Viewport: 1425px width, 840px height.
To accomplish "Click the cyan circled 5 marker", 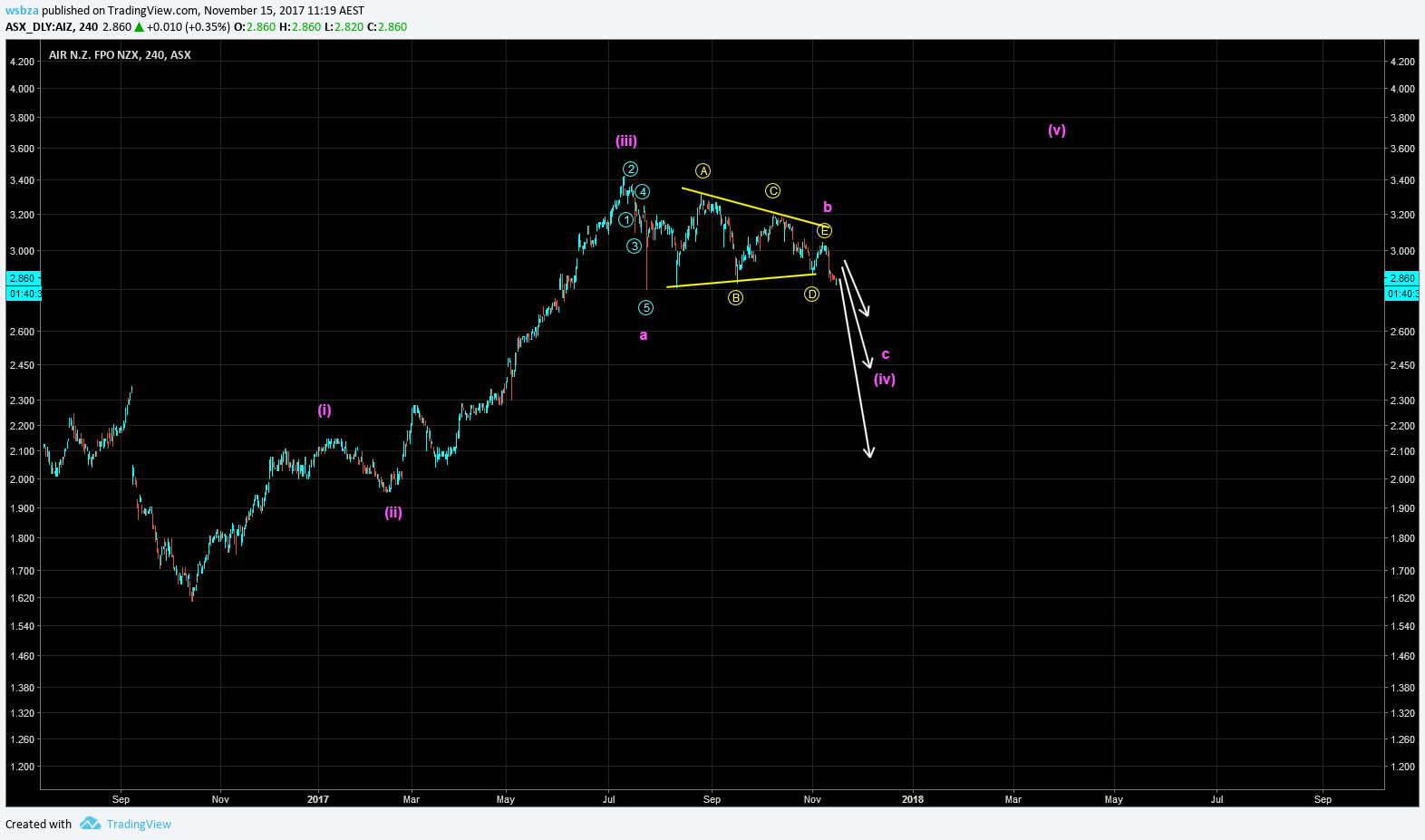I will tap(646, 308).
